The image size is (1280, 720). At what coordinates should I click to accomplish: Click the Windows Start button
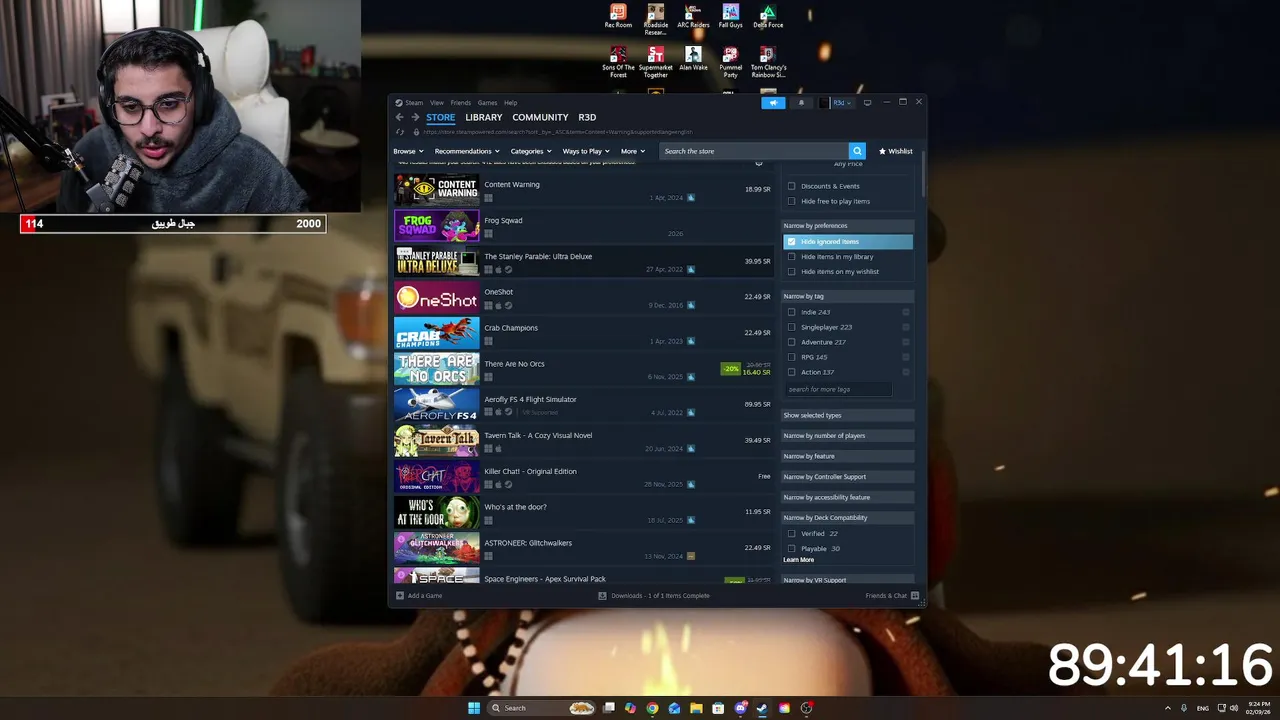[x=474, y=708]
